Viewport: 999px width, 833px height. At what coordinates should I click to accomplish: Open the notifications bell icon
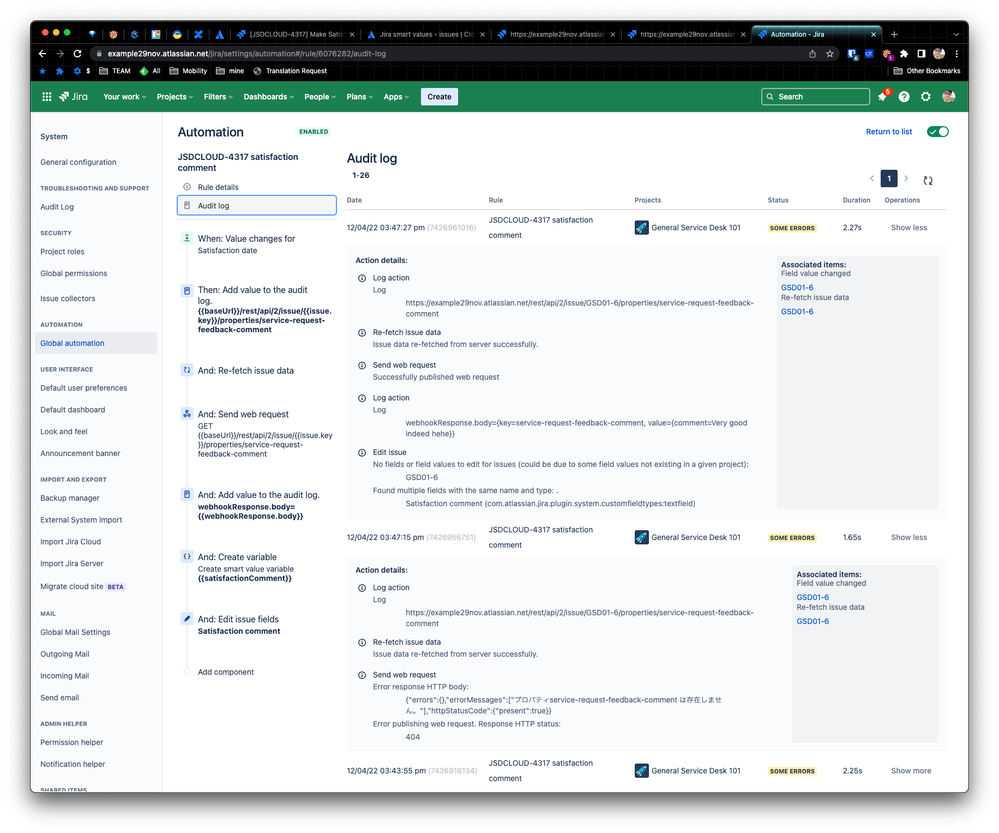tap(882, 97)
